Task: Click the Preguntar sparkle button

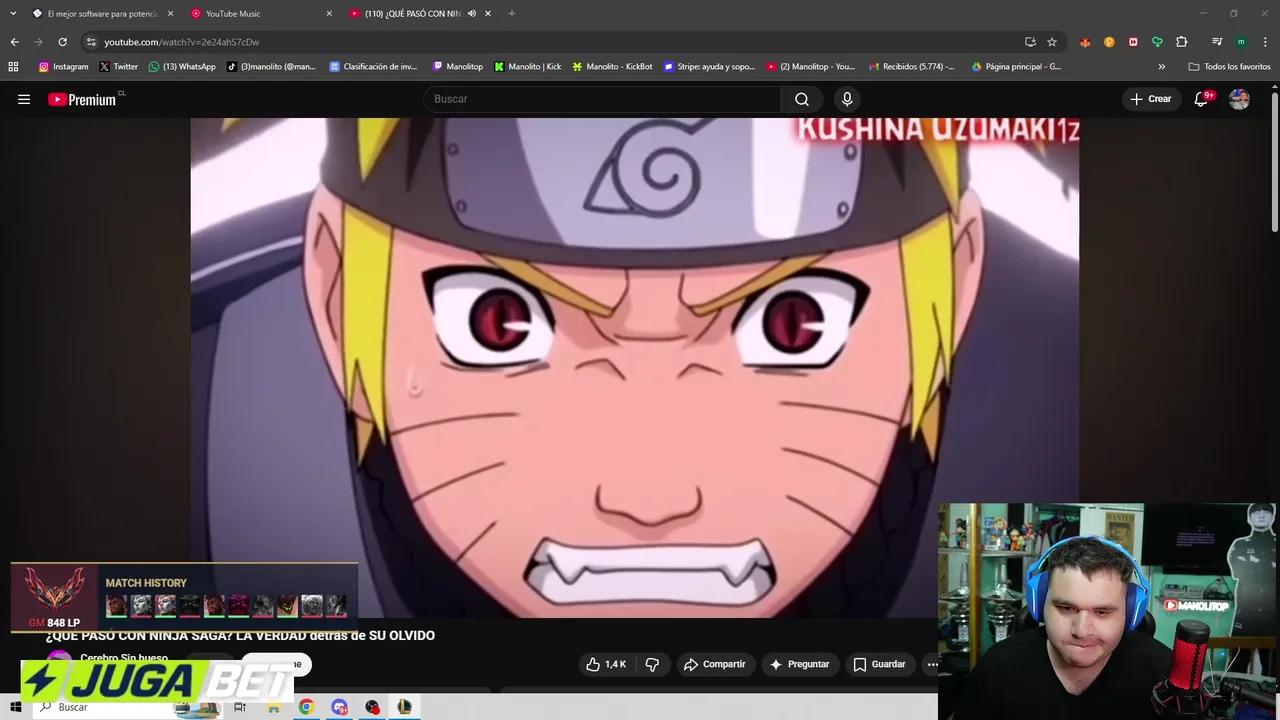Action: pyautogui.click(x=800, y=664)
